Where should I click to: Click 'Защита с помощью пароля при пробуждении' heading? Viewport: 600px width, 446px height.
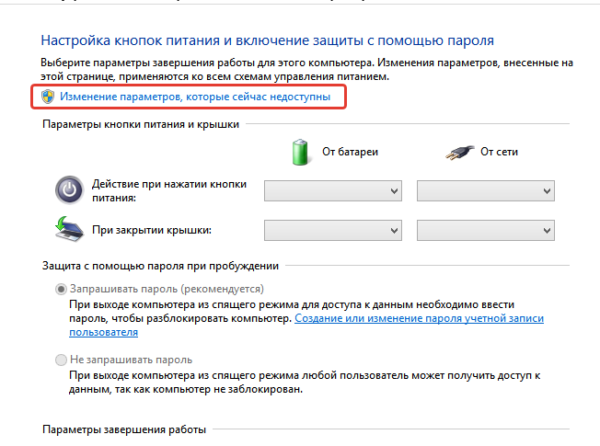(160, 266)
